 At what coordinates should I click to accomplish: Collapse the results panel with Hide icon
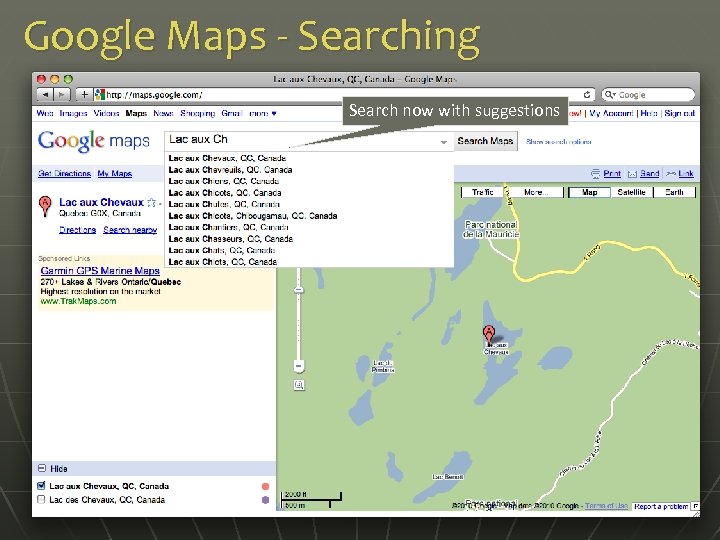[41, 468]
